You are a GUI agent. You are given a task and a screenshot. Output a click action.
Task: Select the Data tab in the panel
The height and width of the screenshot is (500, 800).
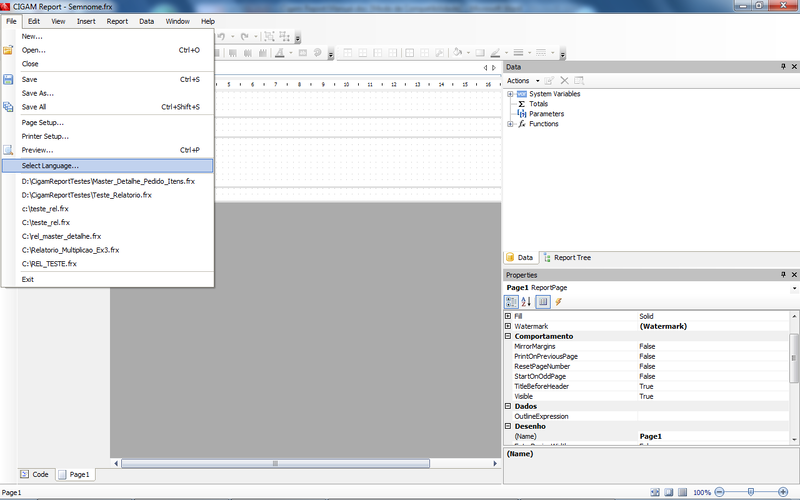click(520, 258)
